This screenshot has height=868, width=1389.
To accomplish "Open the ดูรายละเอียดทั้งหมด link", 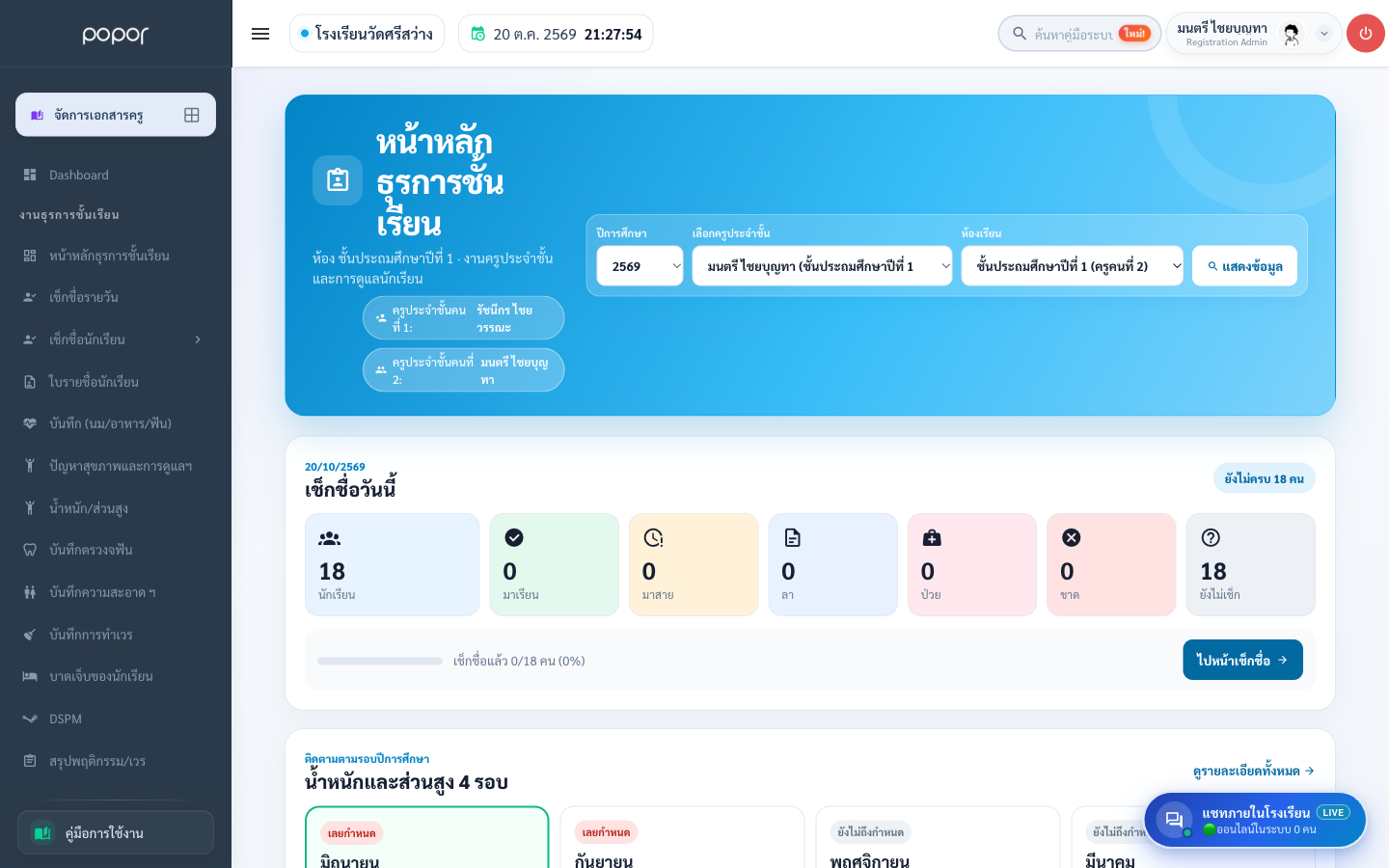I will 1254,771.
